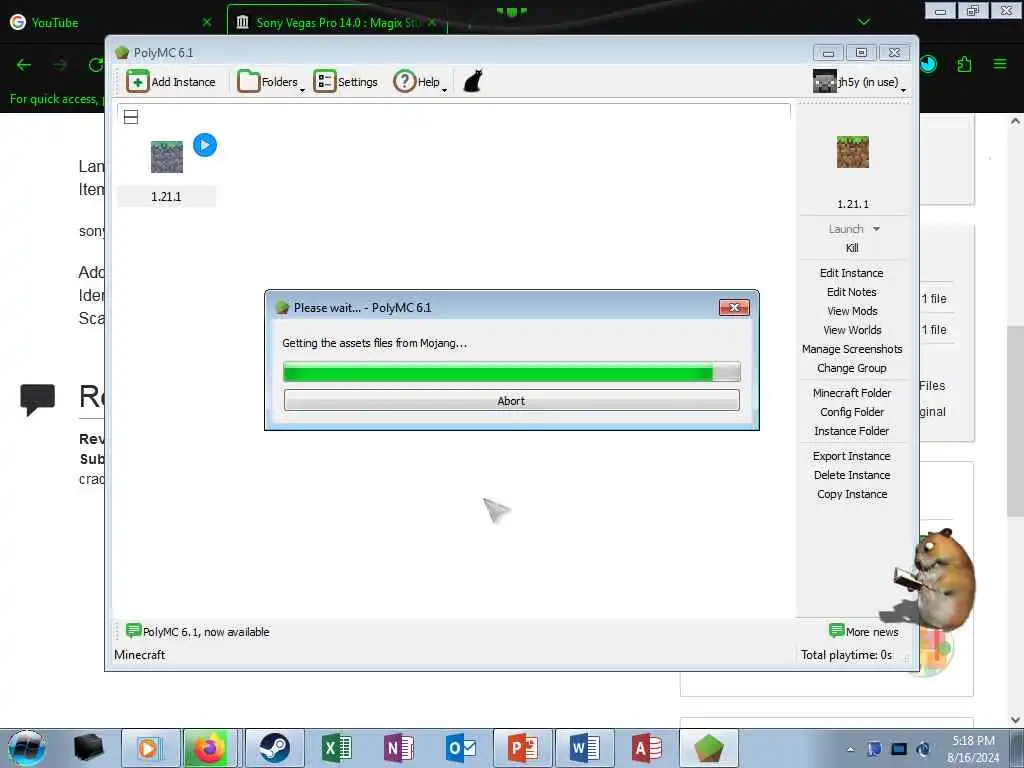Open the media player taskbar icon
Image resolution: width=1024 pixels, height=768 pixels.
point(150,748)
